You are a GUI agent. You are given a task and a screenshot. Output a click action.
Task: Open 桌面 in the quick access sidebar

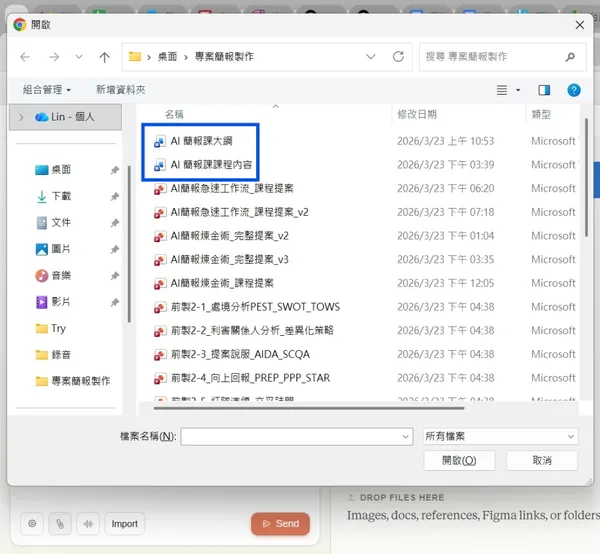61,169
